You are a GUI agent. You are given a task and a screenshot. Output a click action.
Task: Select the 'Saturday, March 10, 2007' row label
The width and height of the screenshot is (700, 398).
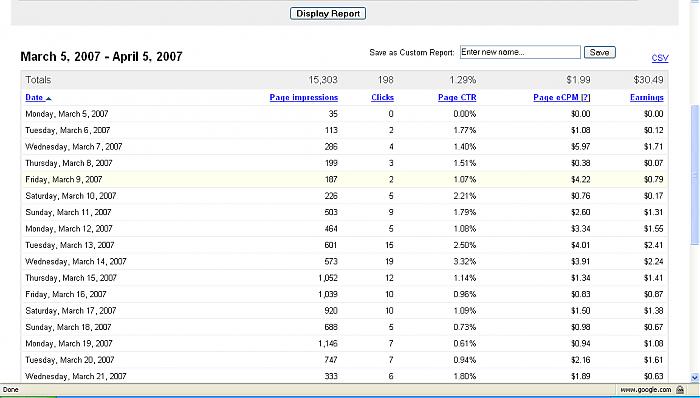[71, 196]
